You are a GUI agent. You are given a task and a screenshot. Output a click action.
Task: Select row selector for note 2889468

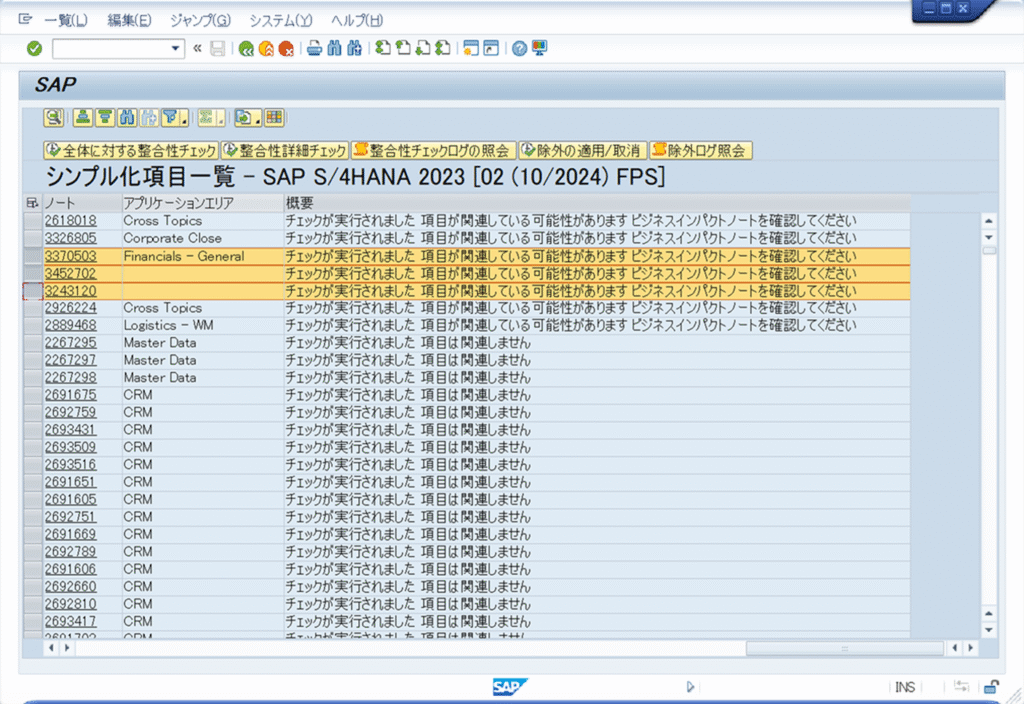click(x=33, y=325)
